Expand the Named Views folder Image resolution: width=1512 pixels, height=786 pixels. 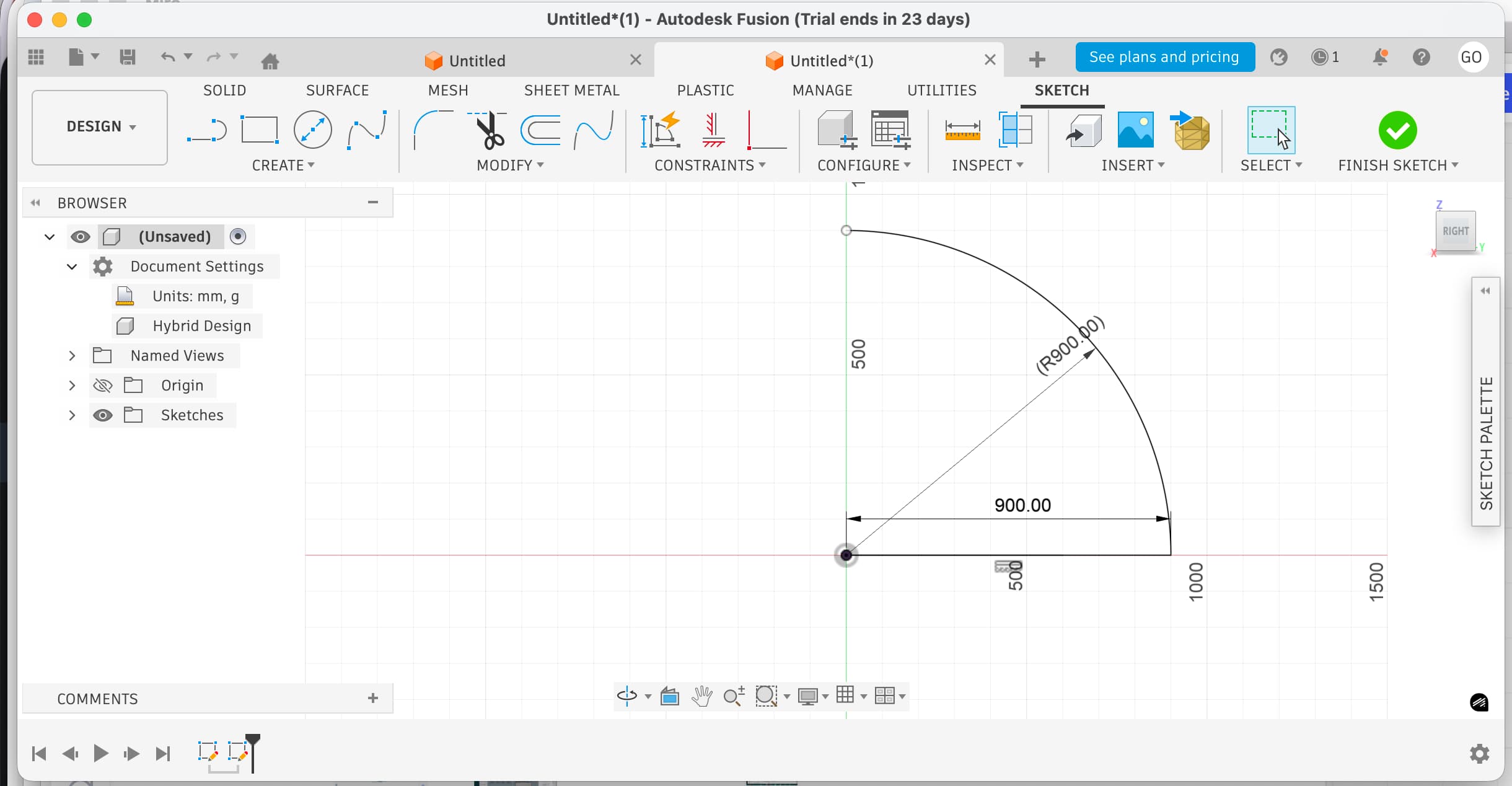pyautogui.click(x=72, y=356)
